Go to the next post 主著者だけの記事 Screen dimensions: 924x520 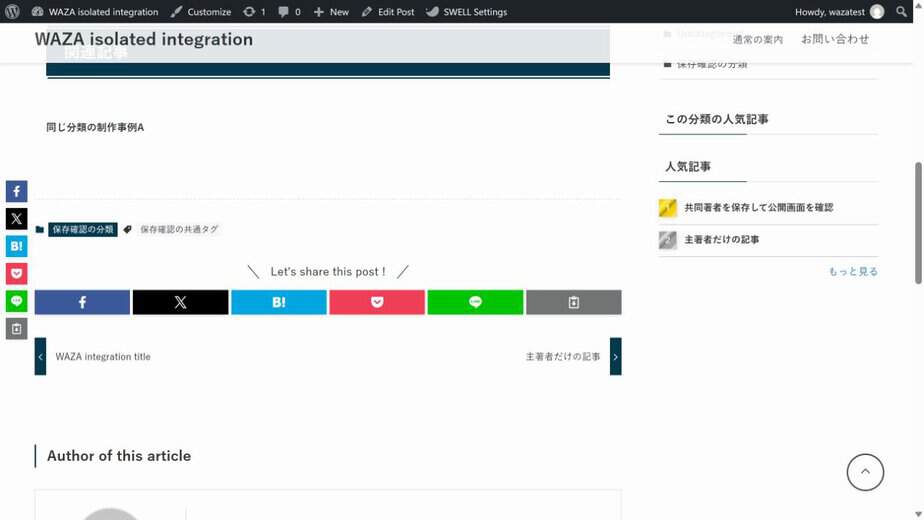pyautogui.click(x=563, y=357)
